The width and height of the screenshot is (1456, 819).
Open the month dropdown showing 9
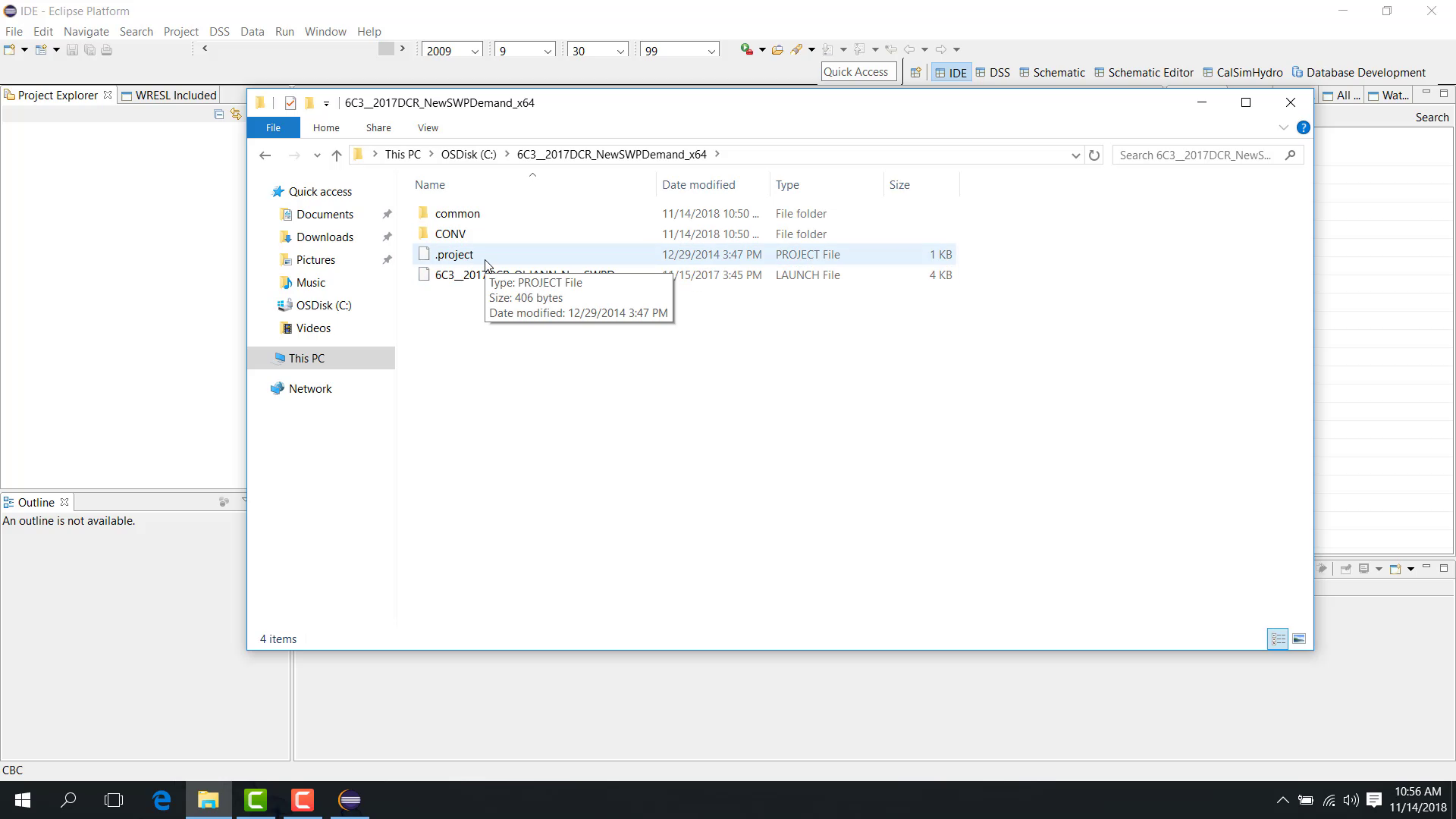(548, 52)
